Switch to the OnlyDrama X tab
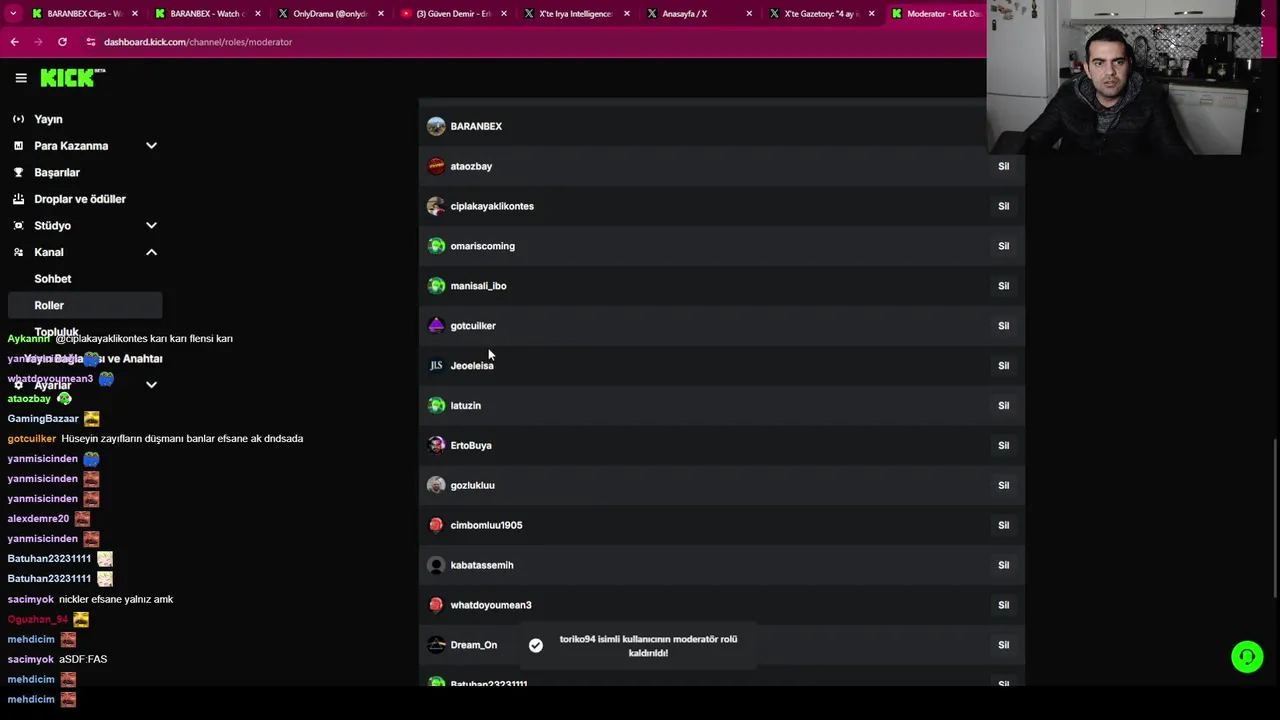 click(x=330, y=14)
